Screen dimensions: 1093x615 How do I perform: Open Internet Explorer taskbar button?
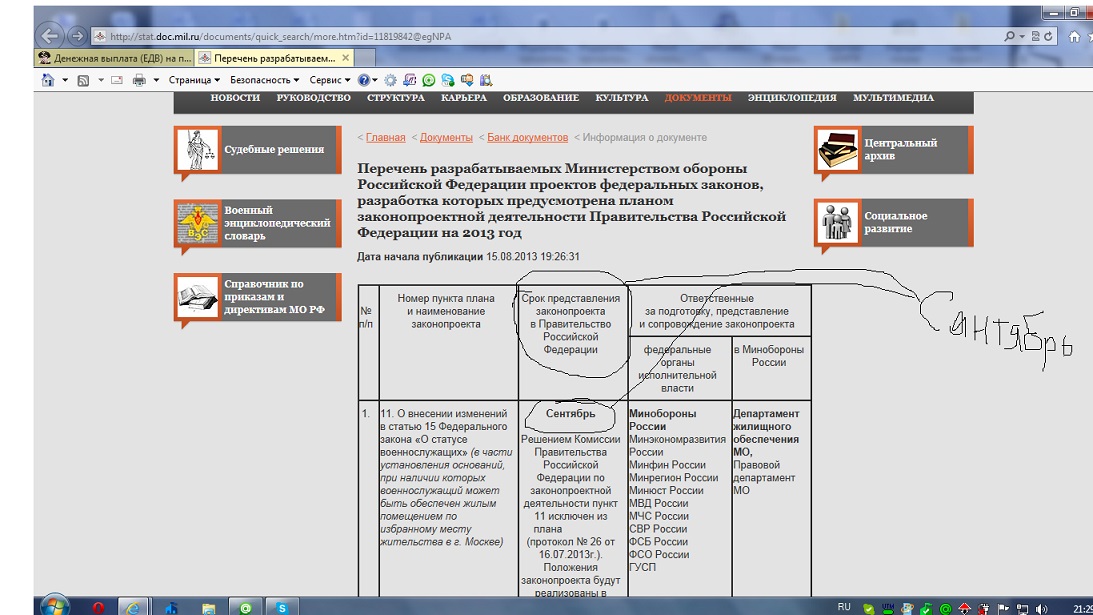[132, 607]
